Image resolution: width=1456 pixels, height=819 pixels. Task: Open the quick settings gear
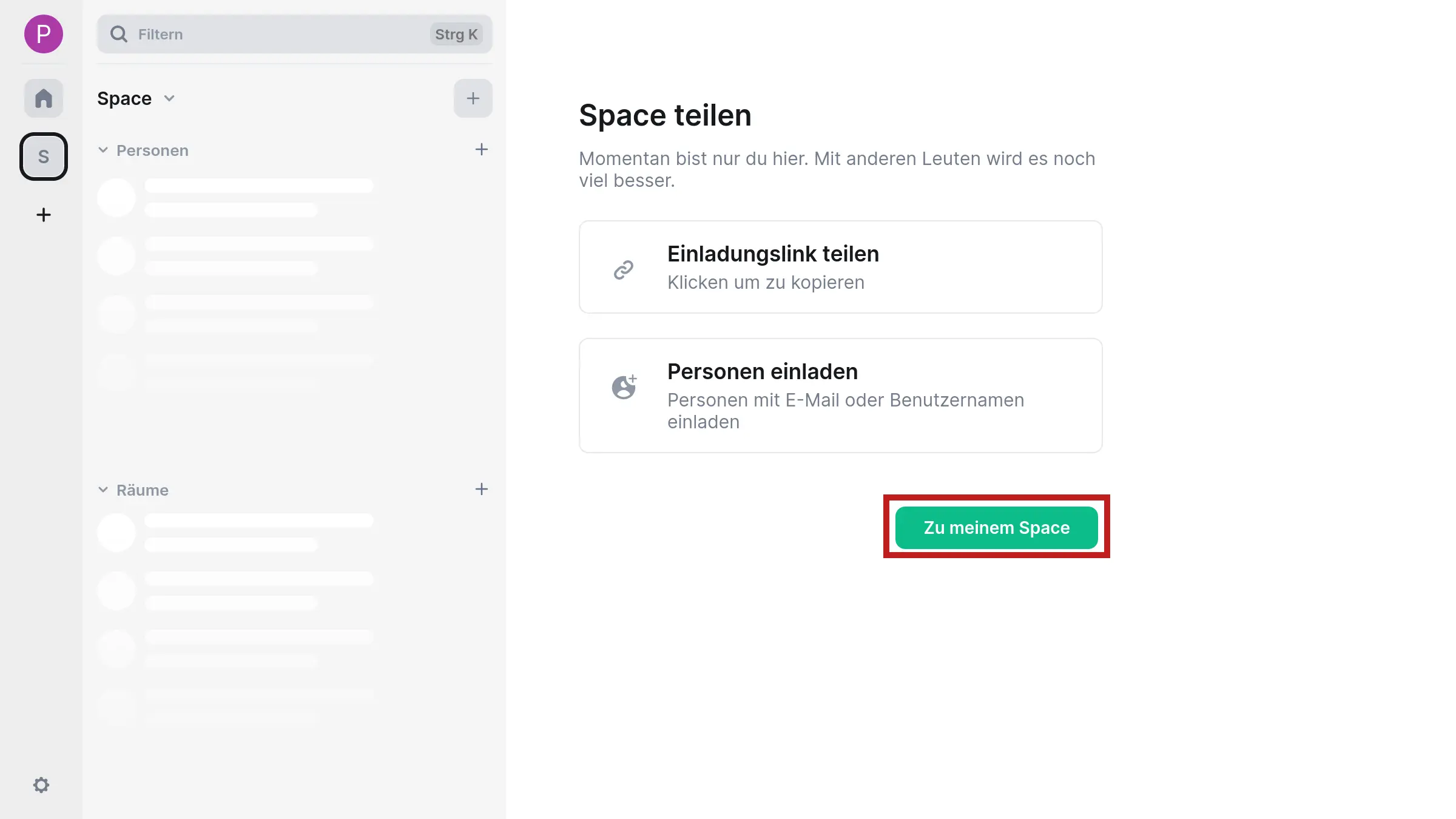coord(41,784)
